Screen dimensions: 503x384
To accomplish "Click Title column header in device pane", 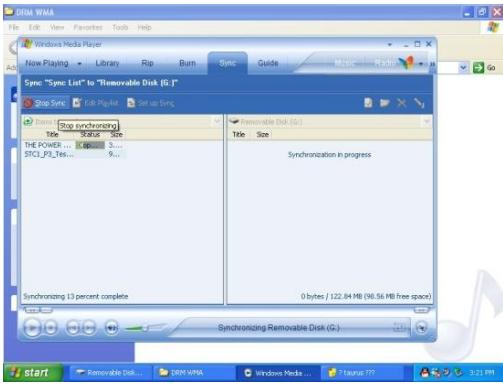I will (239, 134).
